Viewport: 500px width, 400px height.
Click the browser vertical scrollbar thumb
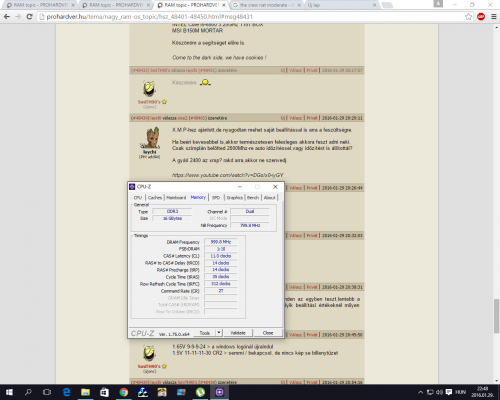[x=497, y=316]
